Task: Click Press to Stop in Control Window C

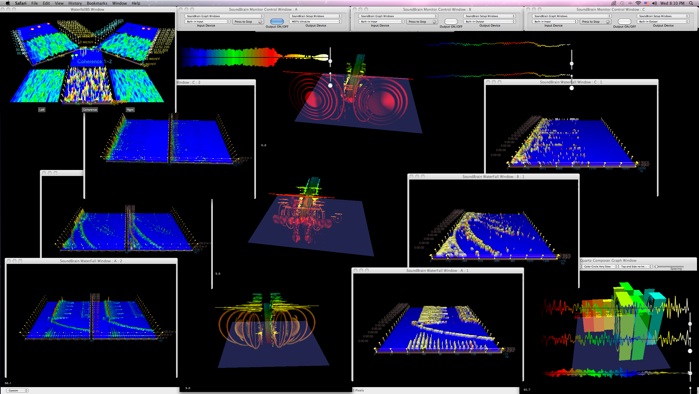Action: click(595, 21)
